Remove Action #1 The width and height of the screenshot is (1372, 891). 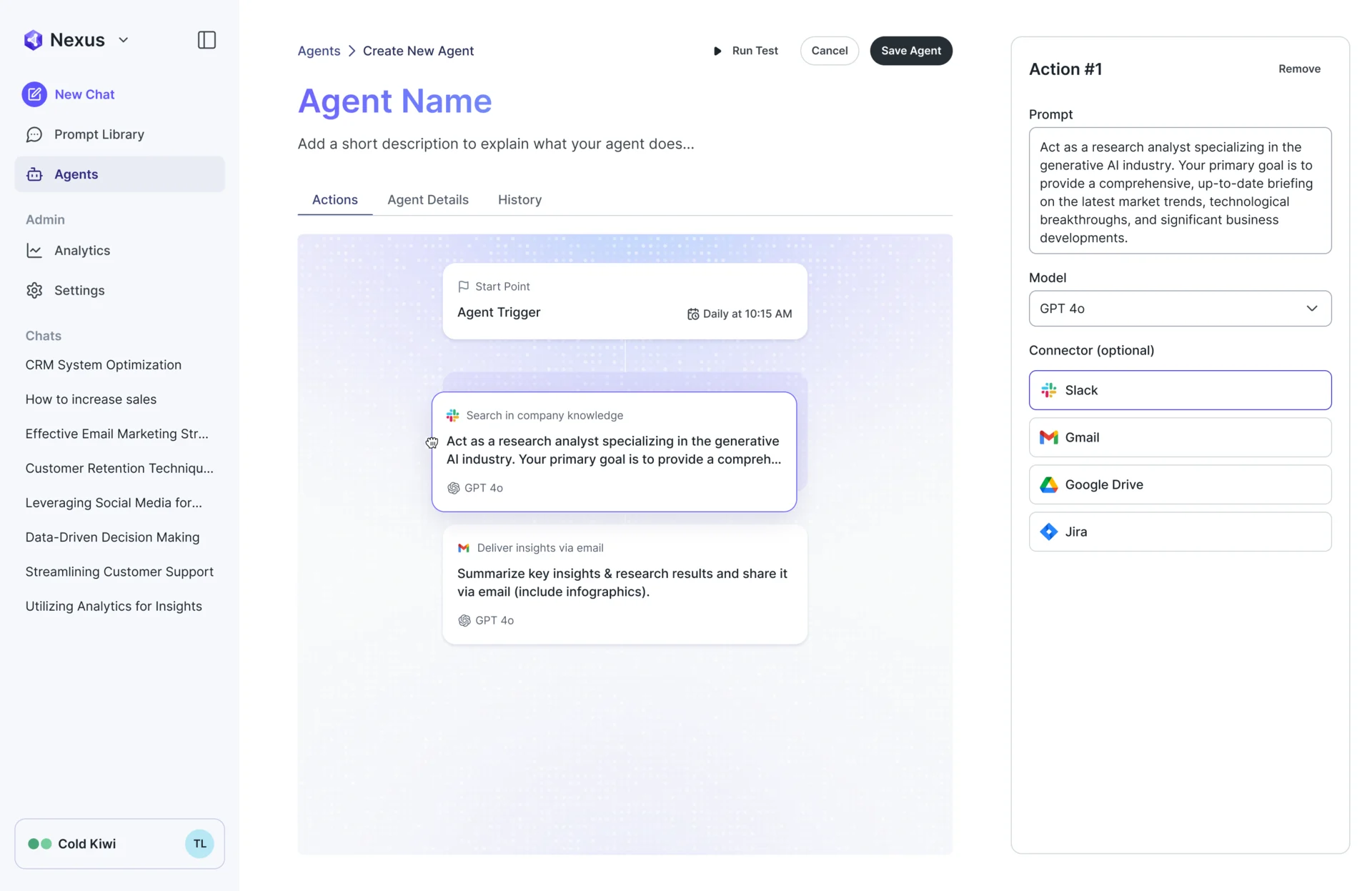coord(1299,69)
